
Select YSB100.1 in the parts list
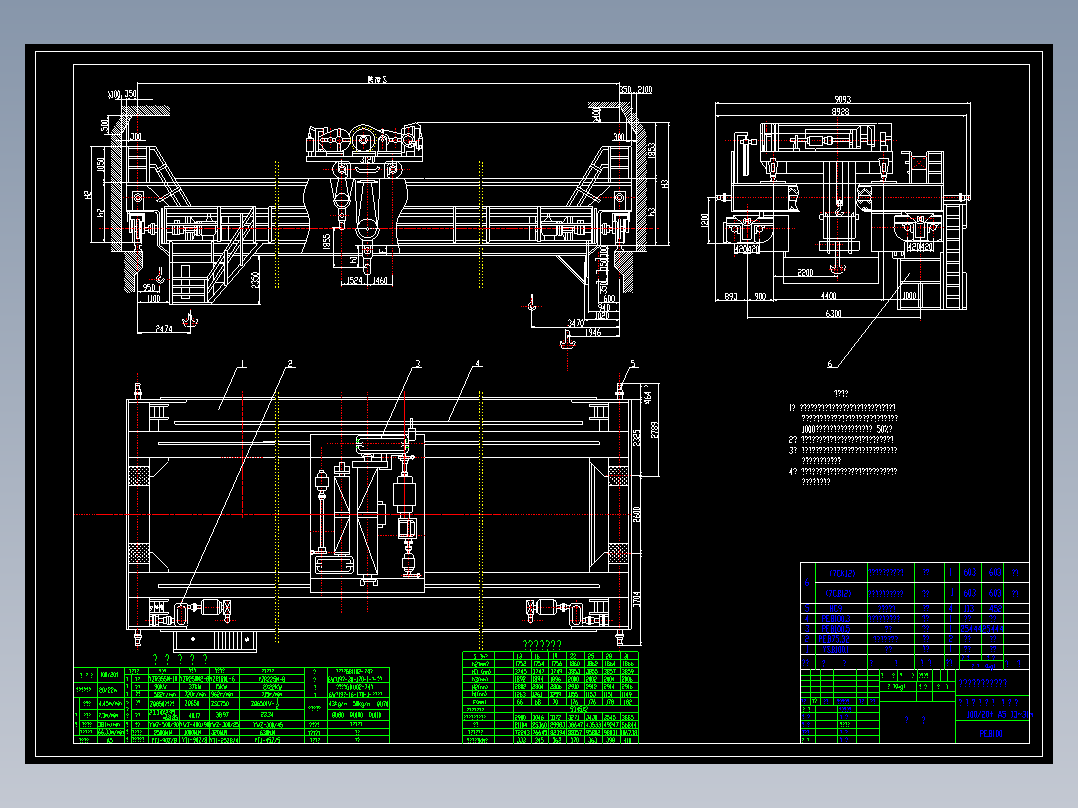835,649
